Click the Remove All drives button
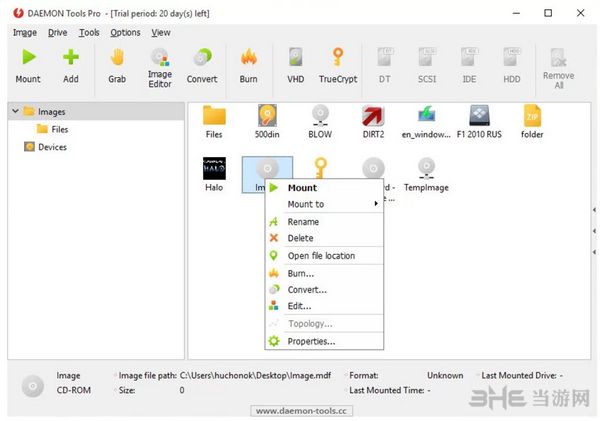Viewport: 600px width, 421px height. point(559,69)
